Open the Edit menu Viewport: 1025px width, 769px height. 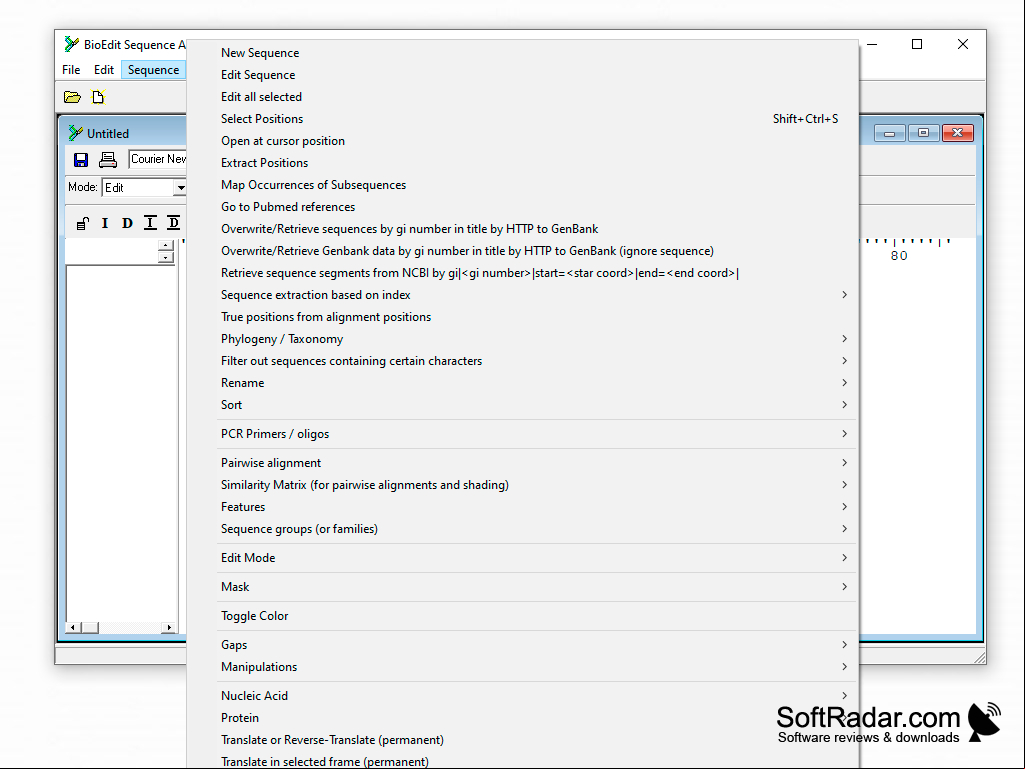103,70
